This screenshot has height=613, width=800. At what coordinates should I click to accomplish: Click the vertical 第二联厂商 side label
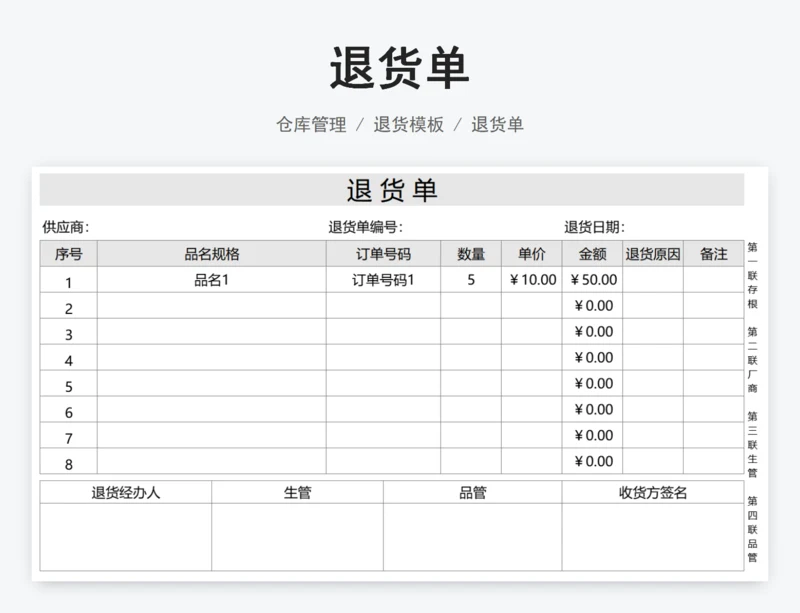point(753,360)
